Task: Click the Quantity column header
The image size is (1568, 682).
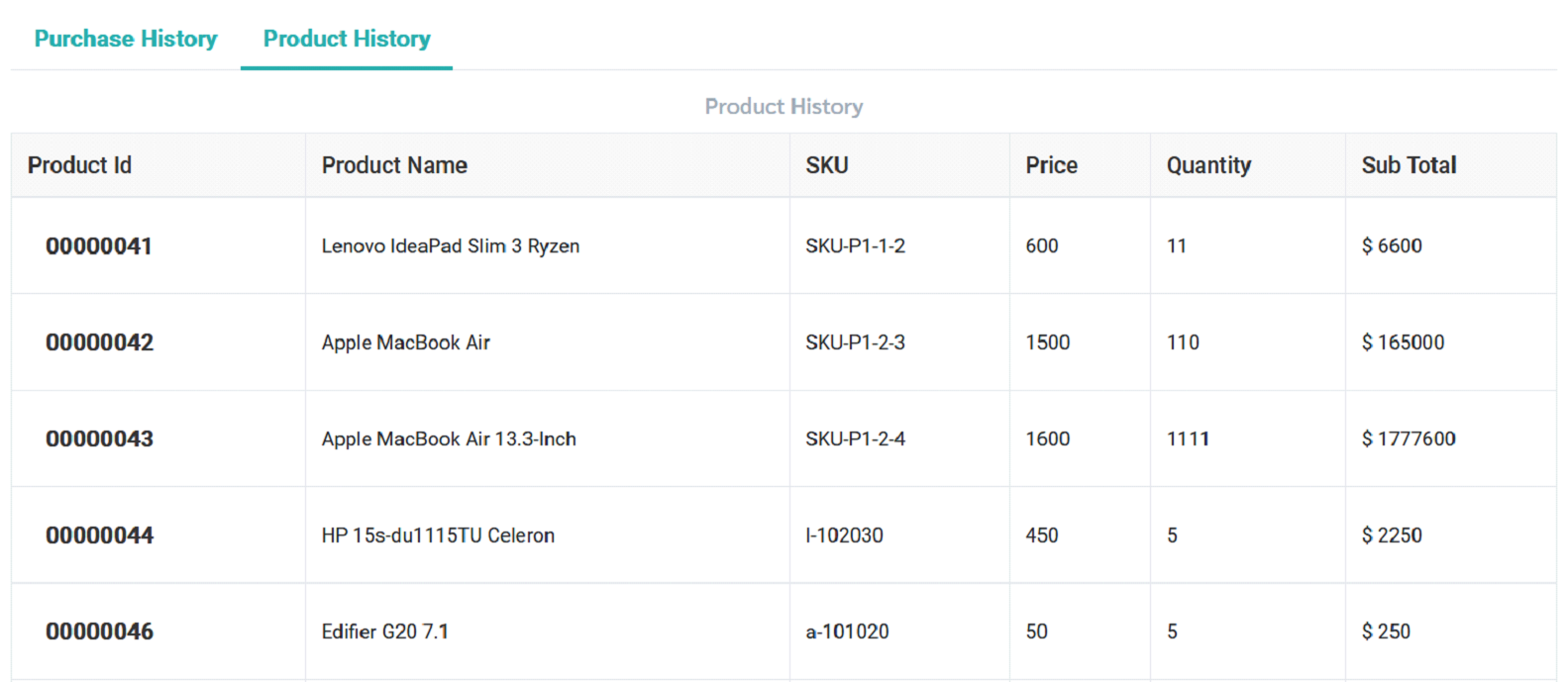Action: (x=1208, y=165)
